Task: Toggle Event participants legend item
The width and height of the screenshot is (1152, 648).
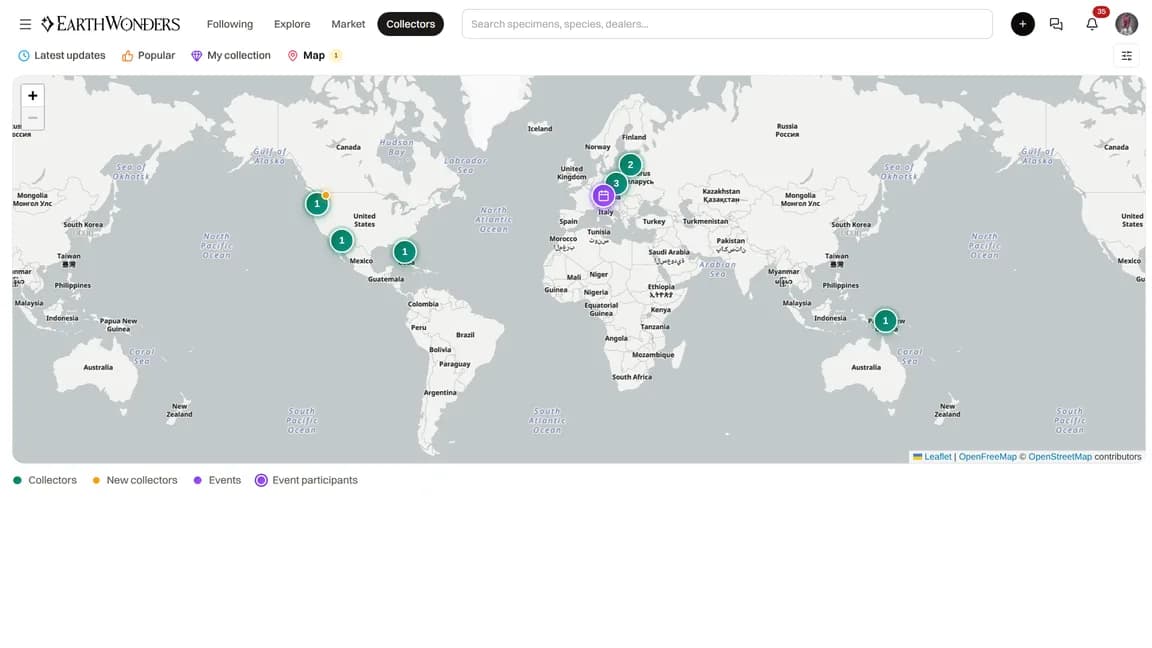Action: (306, 480)
